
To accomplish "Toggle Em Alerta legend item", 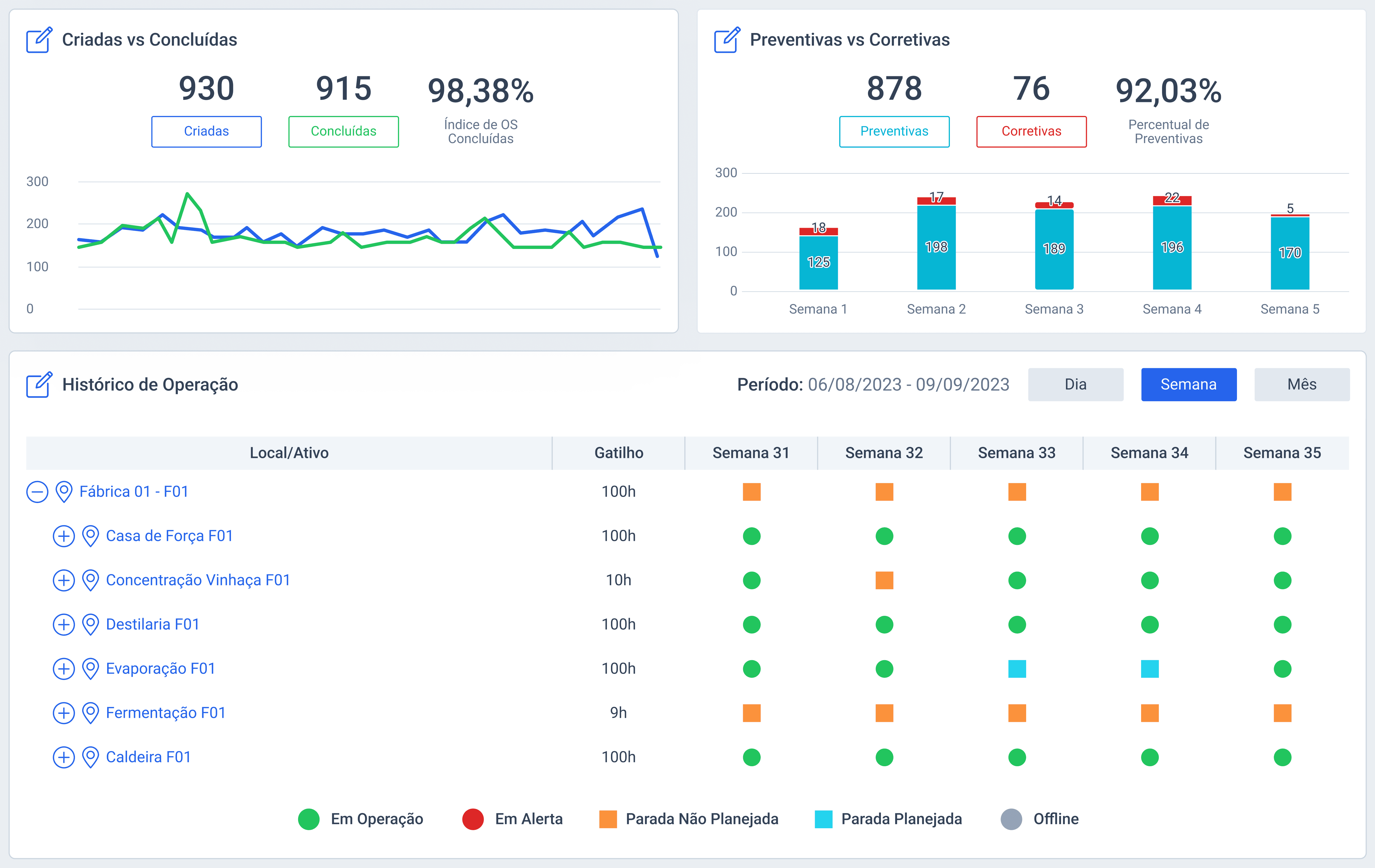I will click(512, 819).
